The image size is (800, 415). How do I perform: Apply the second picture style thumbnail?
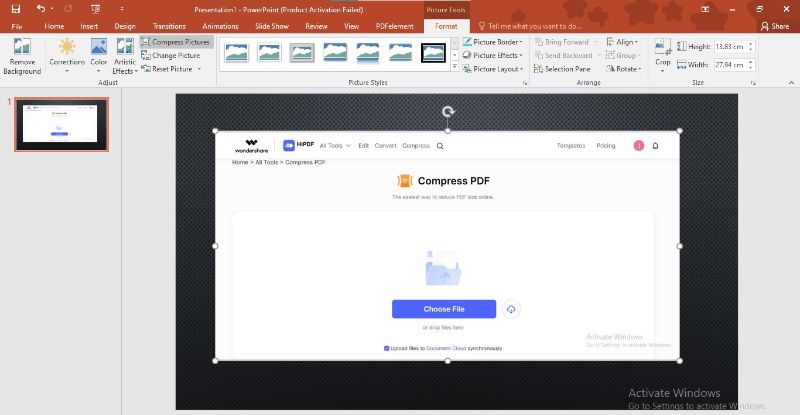[269, 53]
